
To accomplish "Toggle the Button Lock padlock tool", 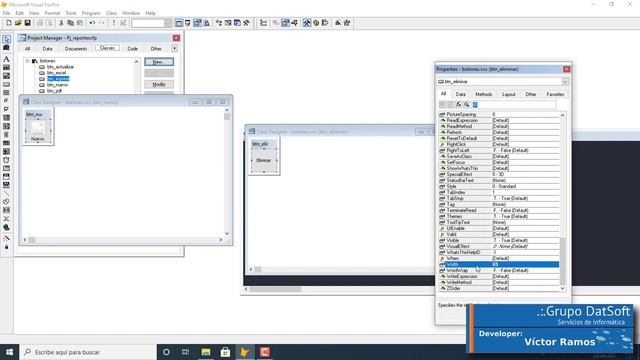I will pos(7,247).
